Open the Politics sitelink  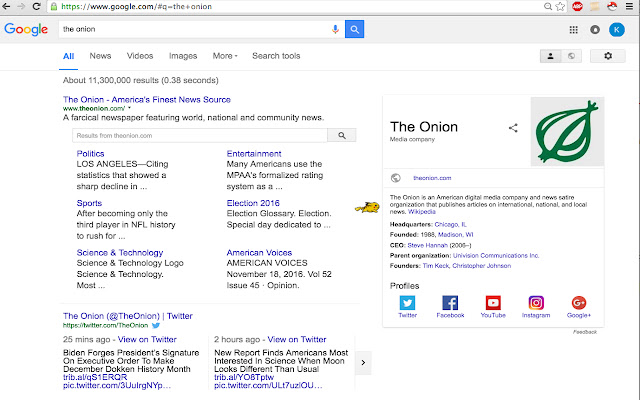[x=91, y=153]
